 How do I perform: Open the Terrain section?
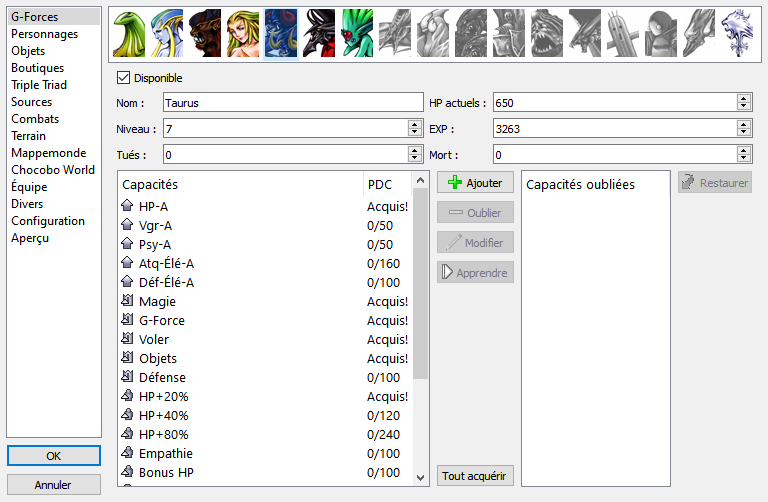coord(54,136)
